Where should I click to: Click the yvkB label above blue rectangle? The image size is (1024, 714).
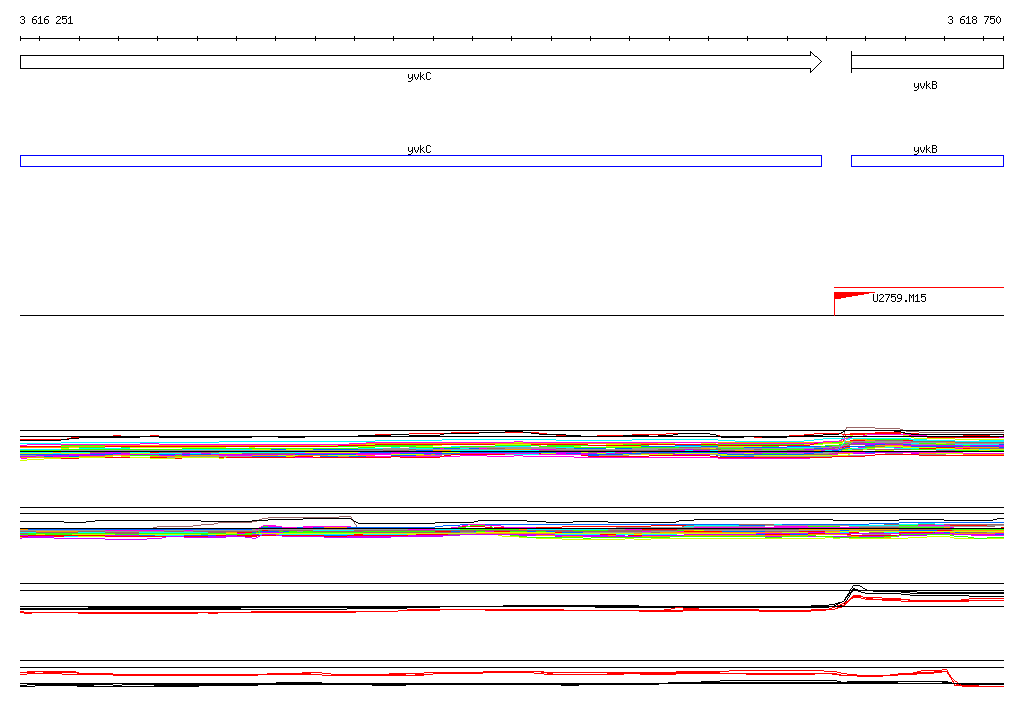coord(925,150)
